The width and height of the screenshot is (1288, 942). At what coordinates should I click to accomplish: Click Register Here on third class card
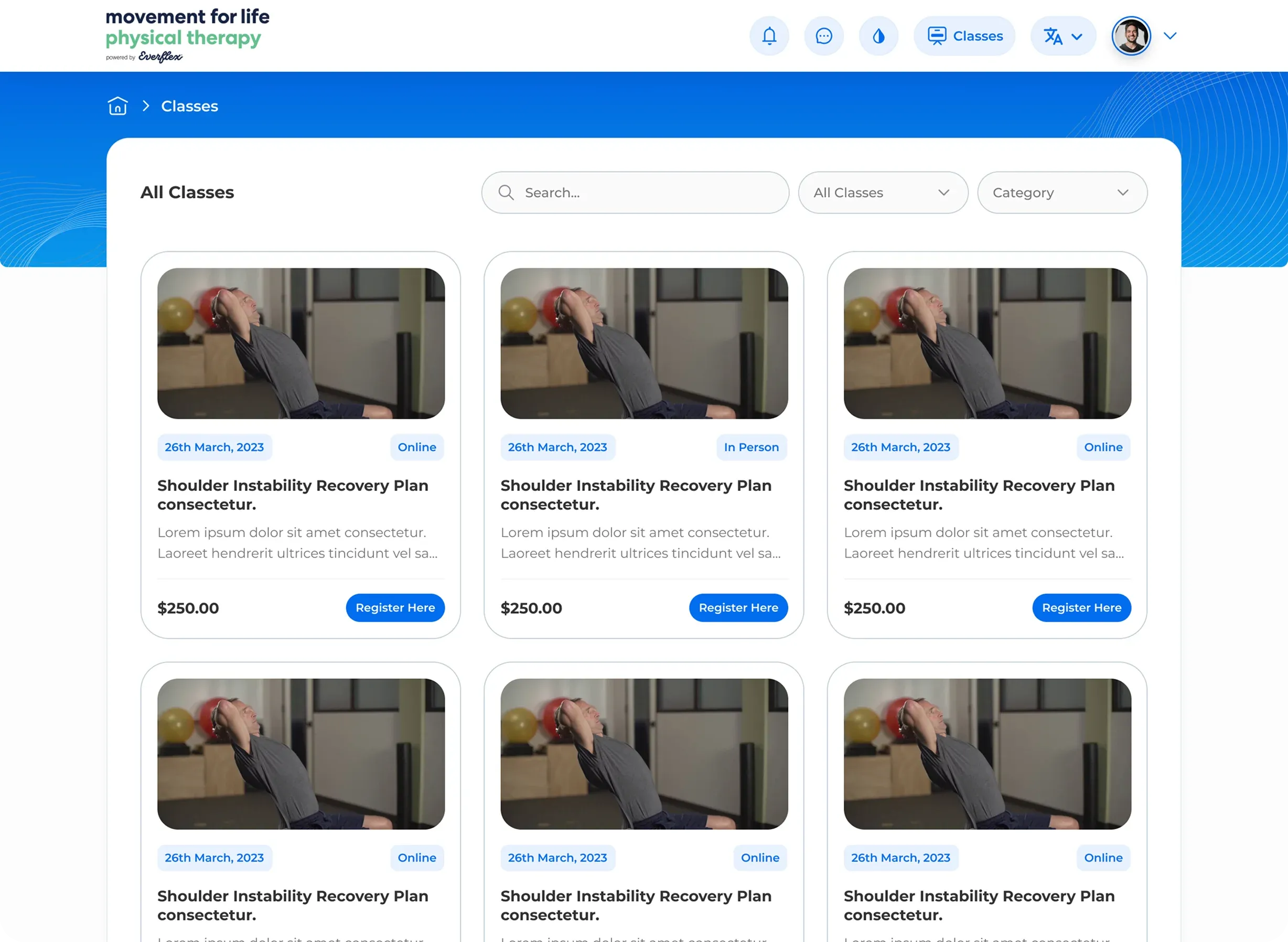click(x=1081, y=607)
